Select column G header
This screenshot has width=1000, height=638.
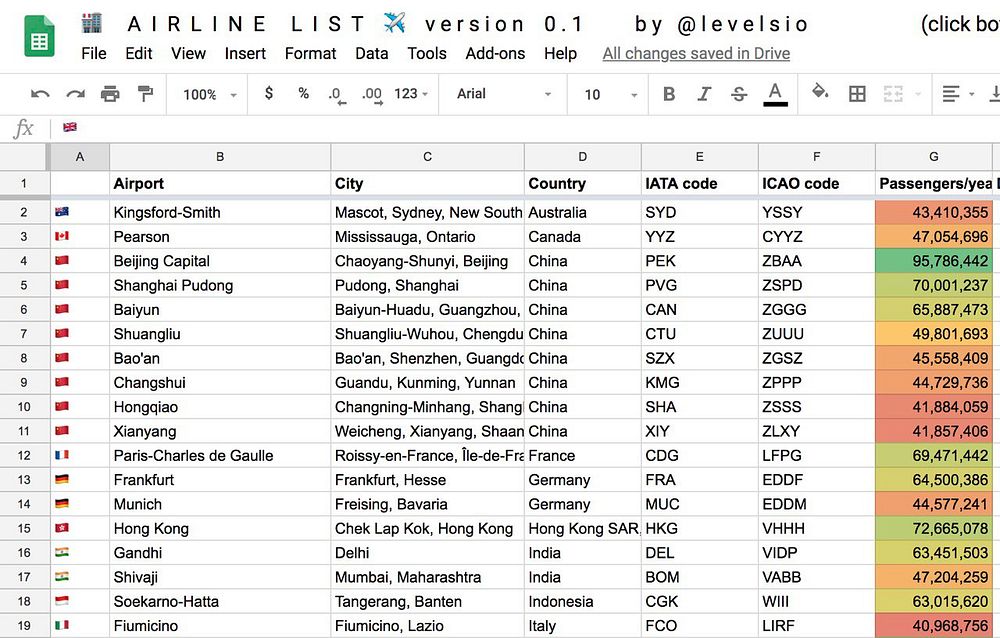click(x=934, y=157)
